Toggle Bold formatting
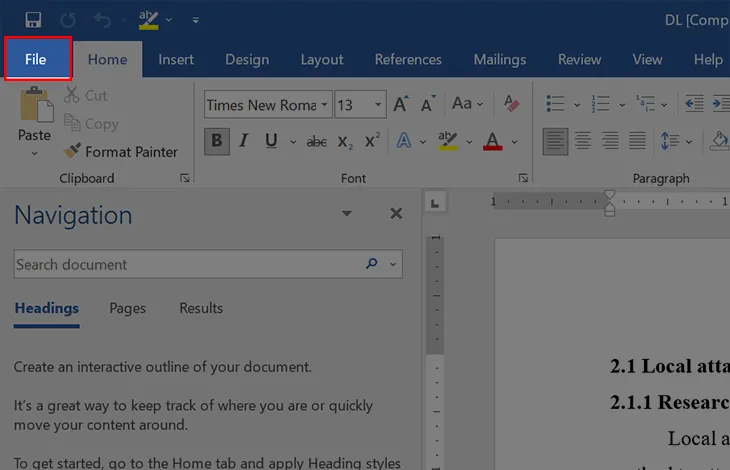The image size is (730, 470). (x=216, y=141)
